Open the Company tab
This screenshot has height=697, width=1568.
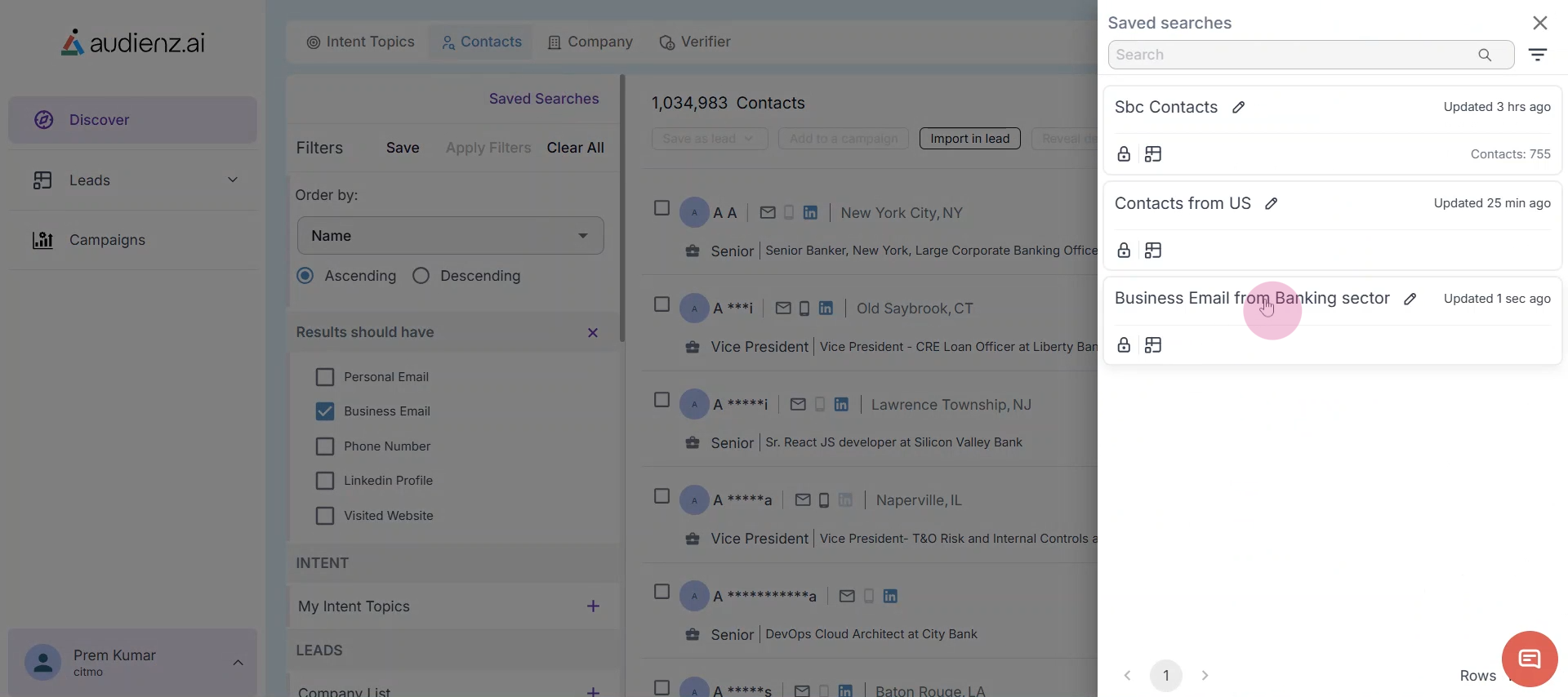tap(590, 42)
